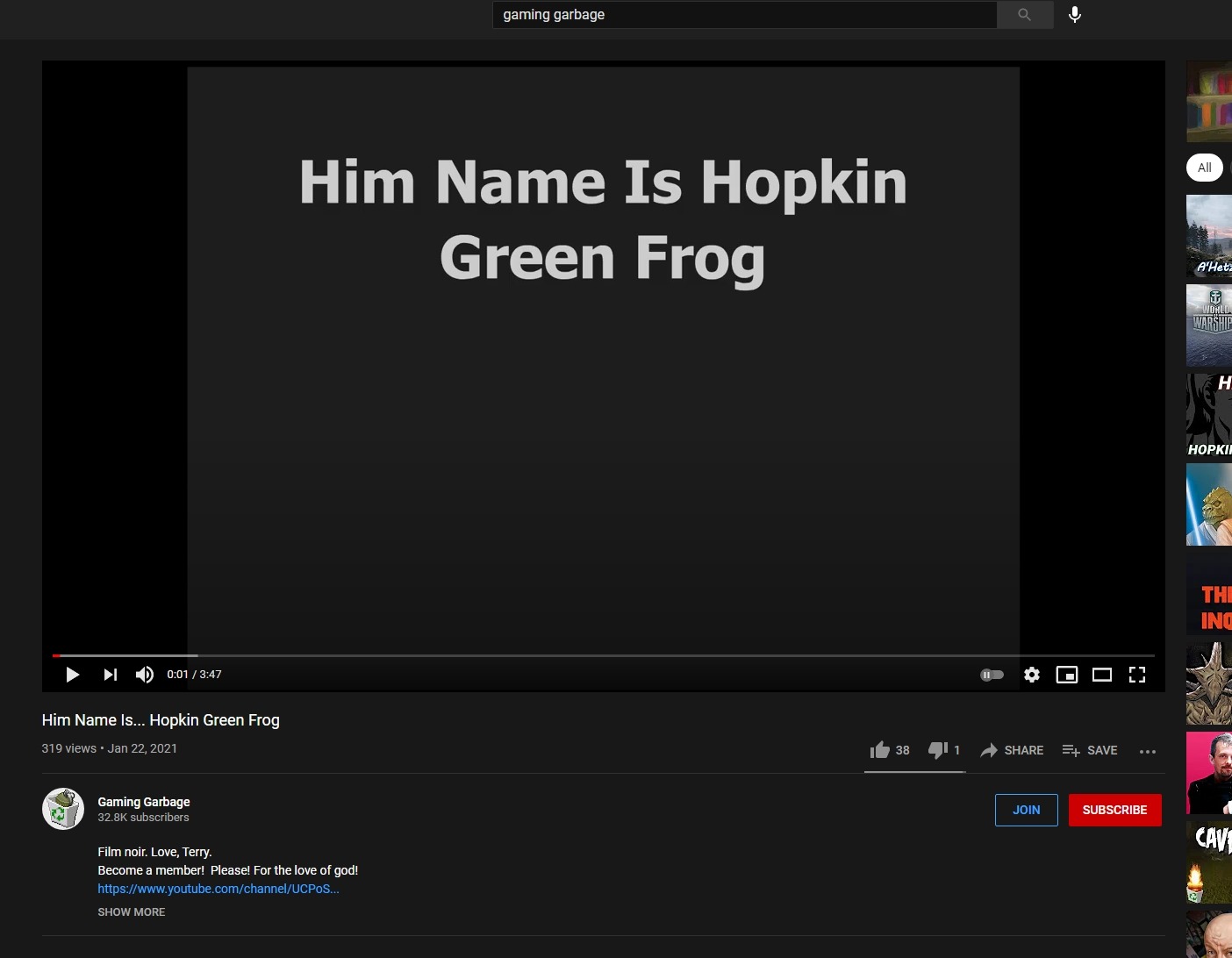Select the All filter chip
This screenshot has height=958, width=1232.
pos(1205,168)
